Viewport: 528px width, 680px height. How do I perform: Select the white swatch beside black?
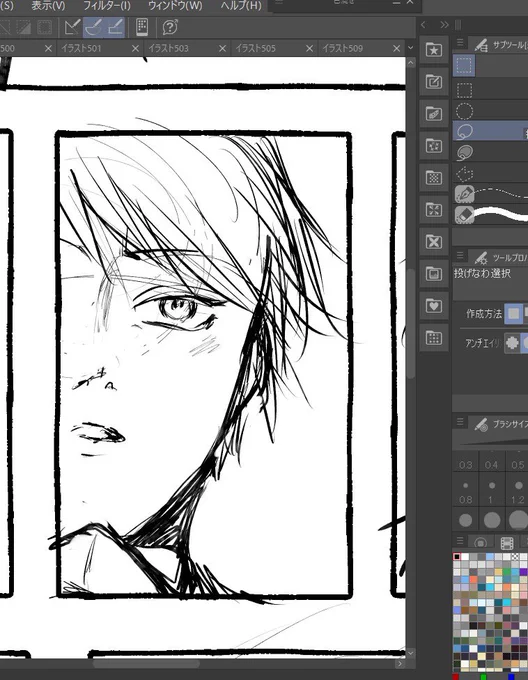click(465, 556)
